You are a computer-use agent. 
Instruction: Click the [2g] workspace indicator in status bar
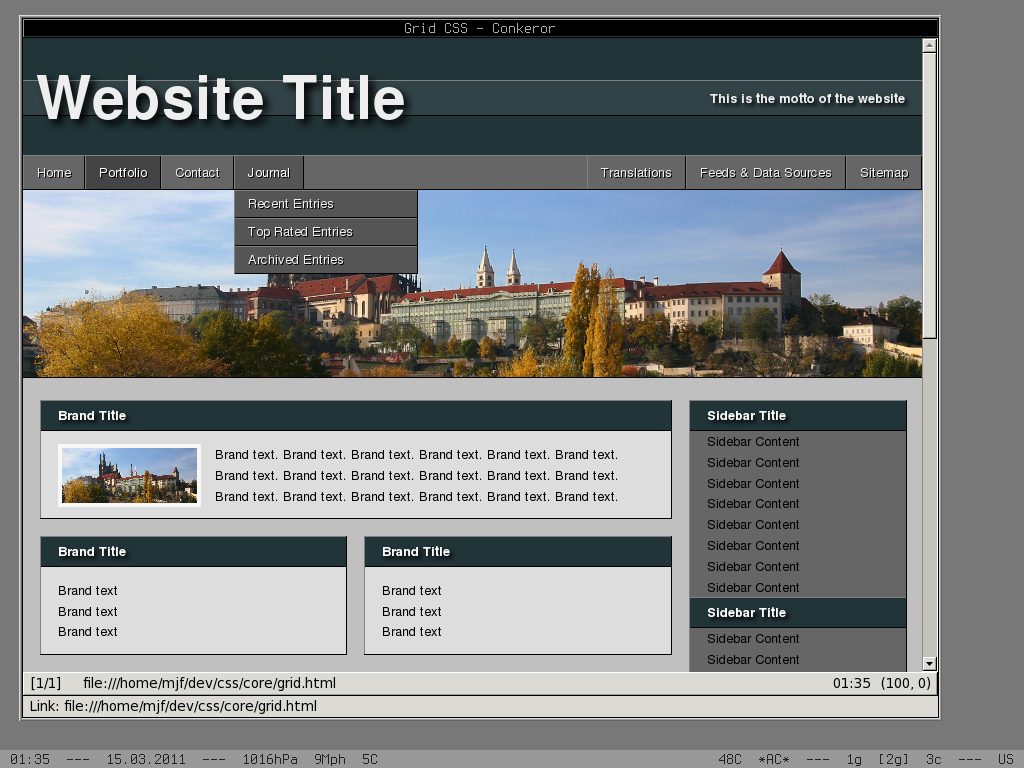[x=893, y=759]
